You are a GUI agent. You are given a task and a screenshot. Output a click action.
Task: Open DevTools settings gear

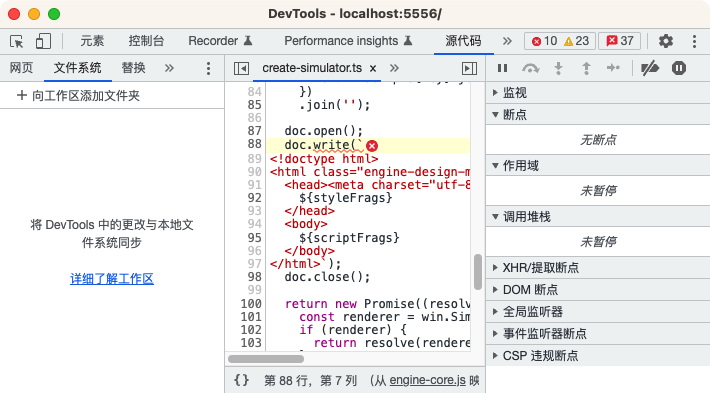coord(665,41)
